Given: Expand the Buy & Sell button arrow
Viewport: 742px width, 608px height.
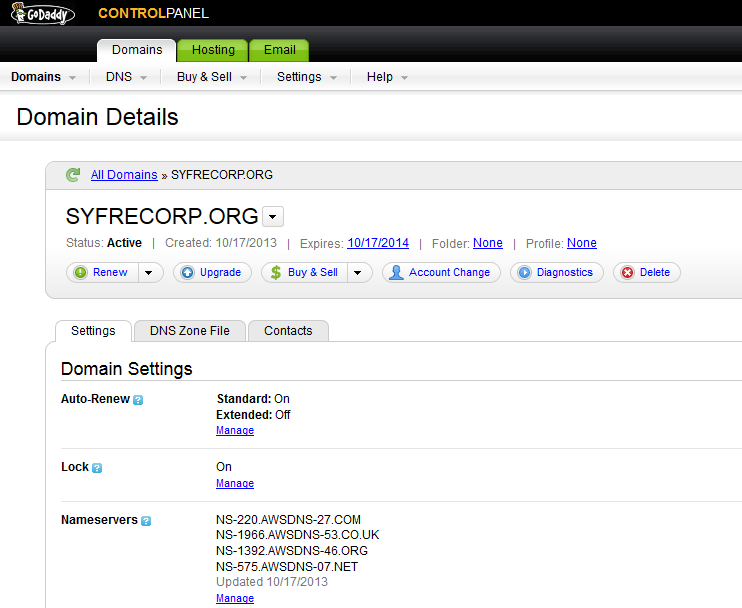Looking at the screenshot, I should coord(358,273).
